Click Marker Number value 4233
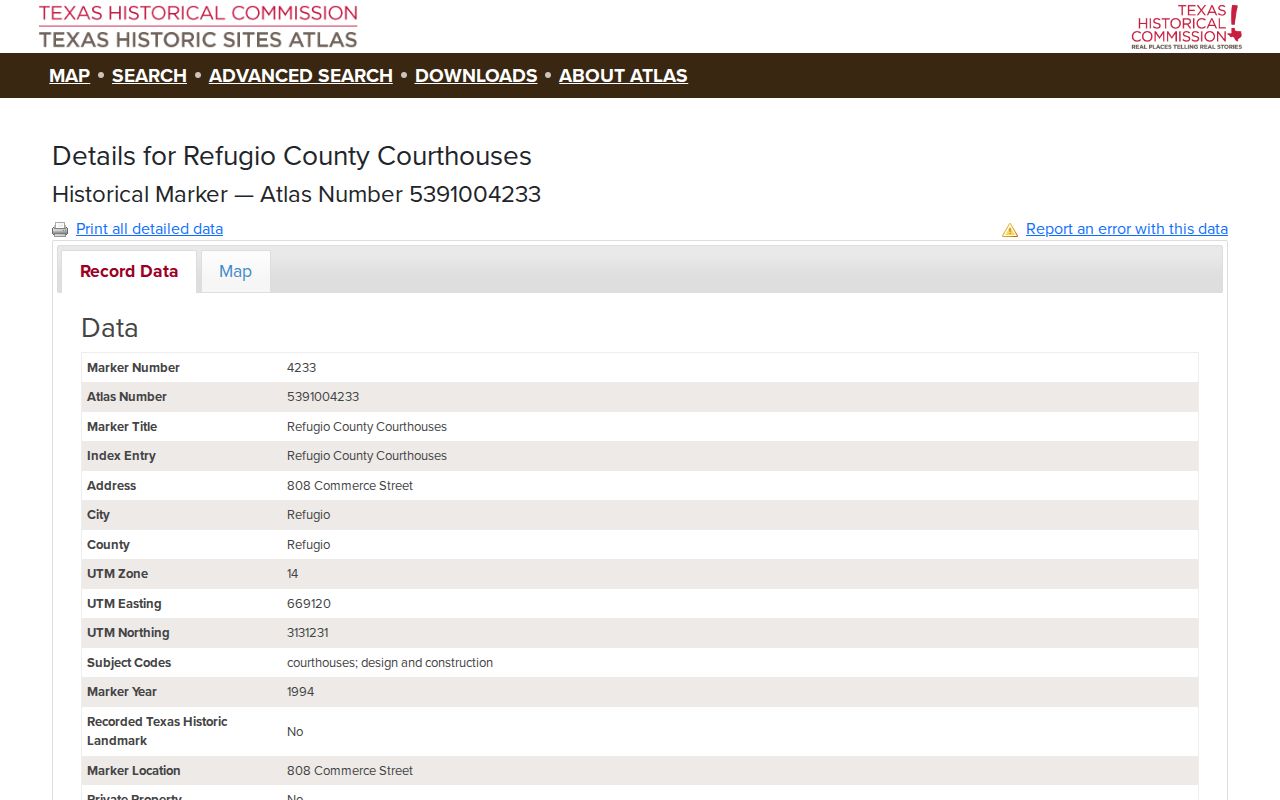The height and width of the screenshot is (800, 1280). coord(301,368)
